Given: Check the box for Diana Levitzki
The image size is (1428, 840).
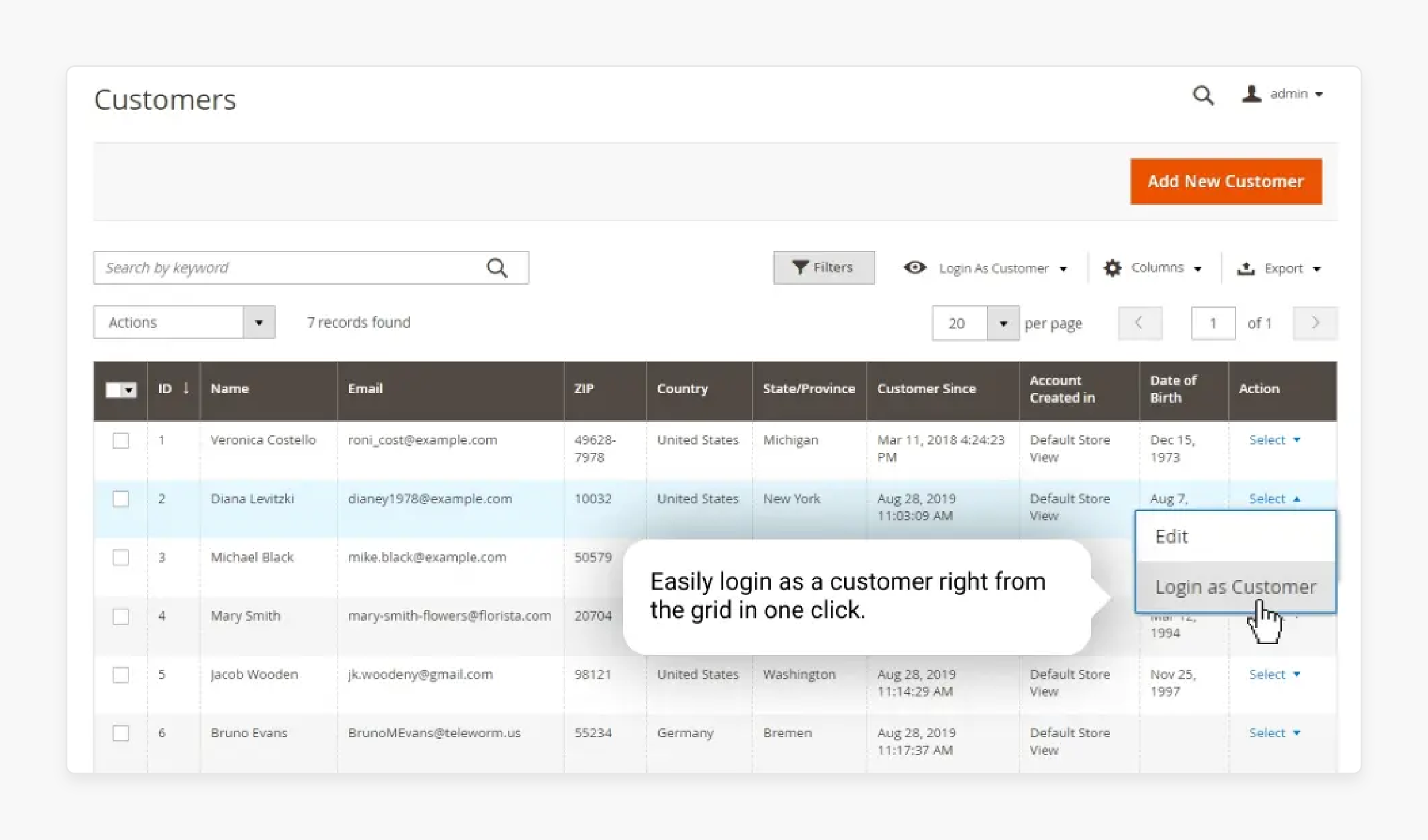Looking at the screenshot, I should (121, 499).
